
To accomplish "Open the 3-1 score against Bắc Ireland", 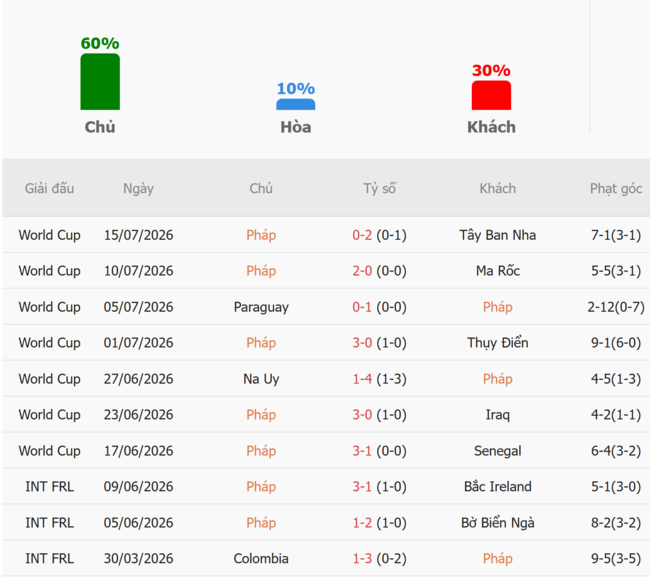I will 362,487.
